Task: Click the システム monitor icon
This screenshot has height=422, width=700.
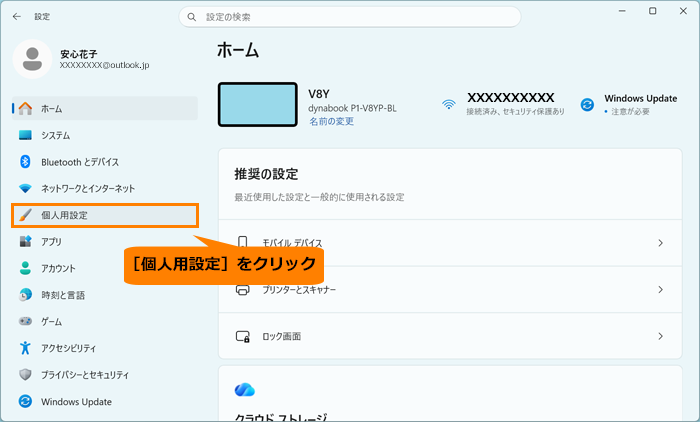Action: coord(25,135)
